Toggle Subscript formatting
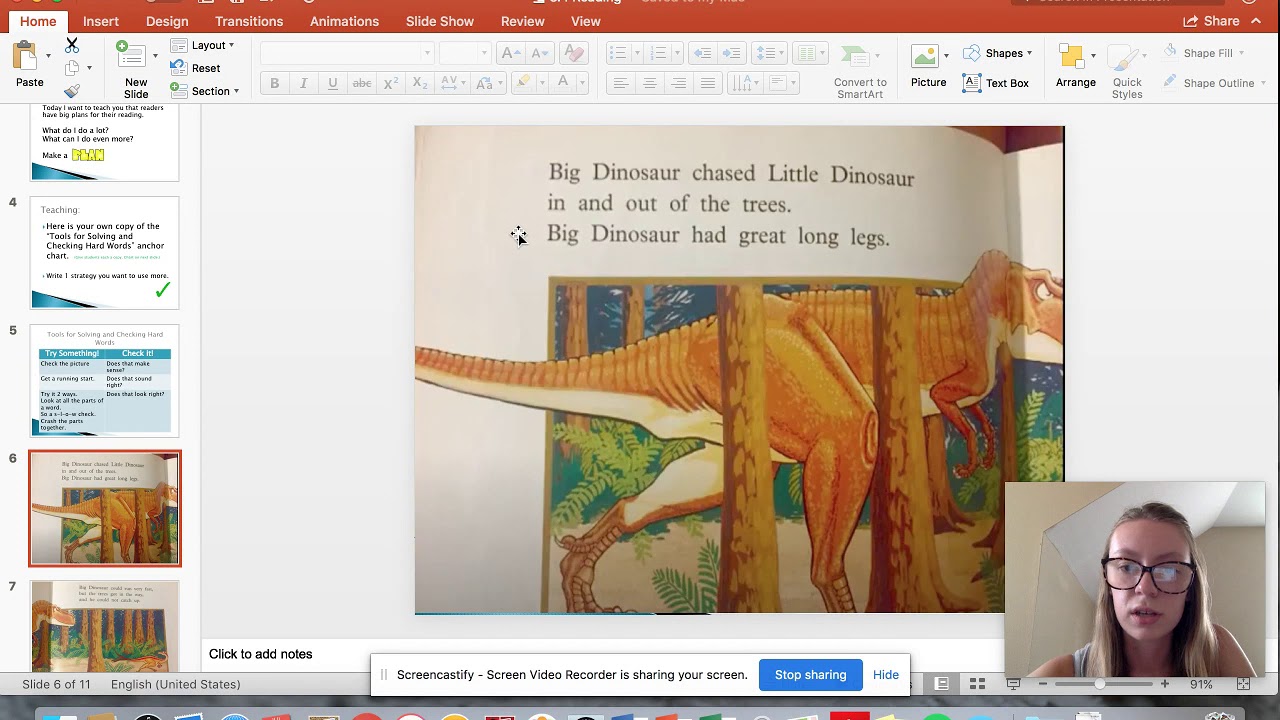Viewport: 1280px width, 720px height. click(x=420, y=83)
